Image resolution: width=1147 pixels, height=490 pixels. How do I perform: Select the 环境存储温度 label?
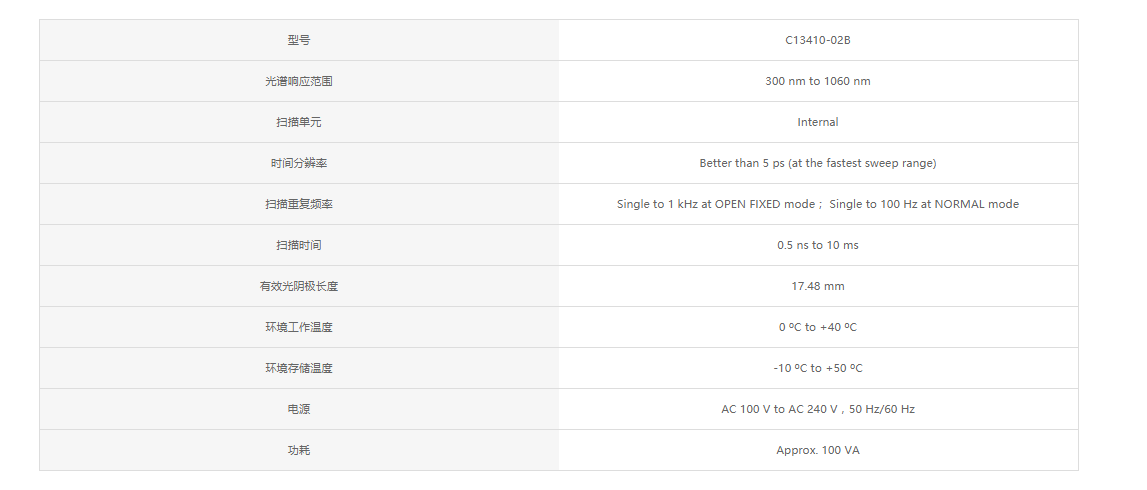(x=298, y=368)
